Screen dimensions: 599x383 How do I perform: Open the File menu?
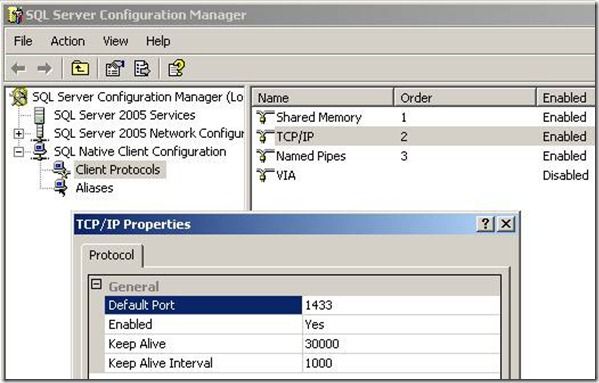tap(23, 41)
